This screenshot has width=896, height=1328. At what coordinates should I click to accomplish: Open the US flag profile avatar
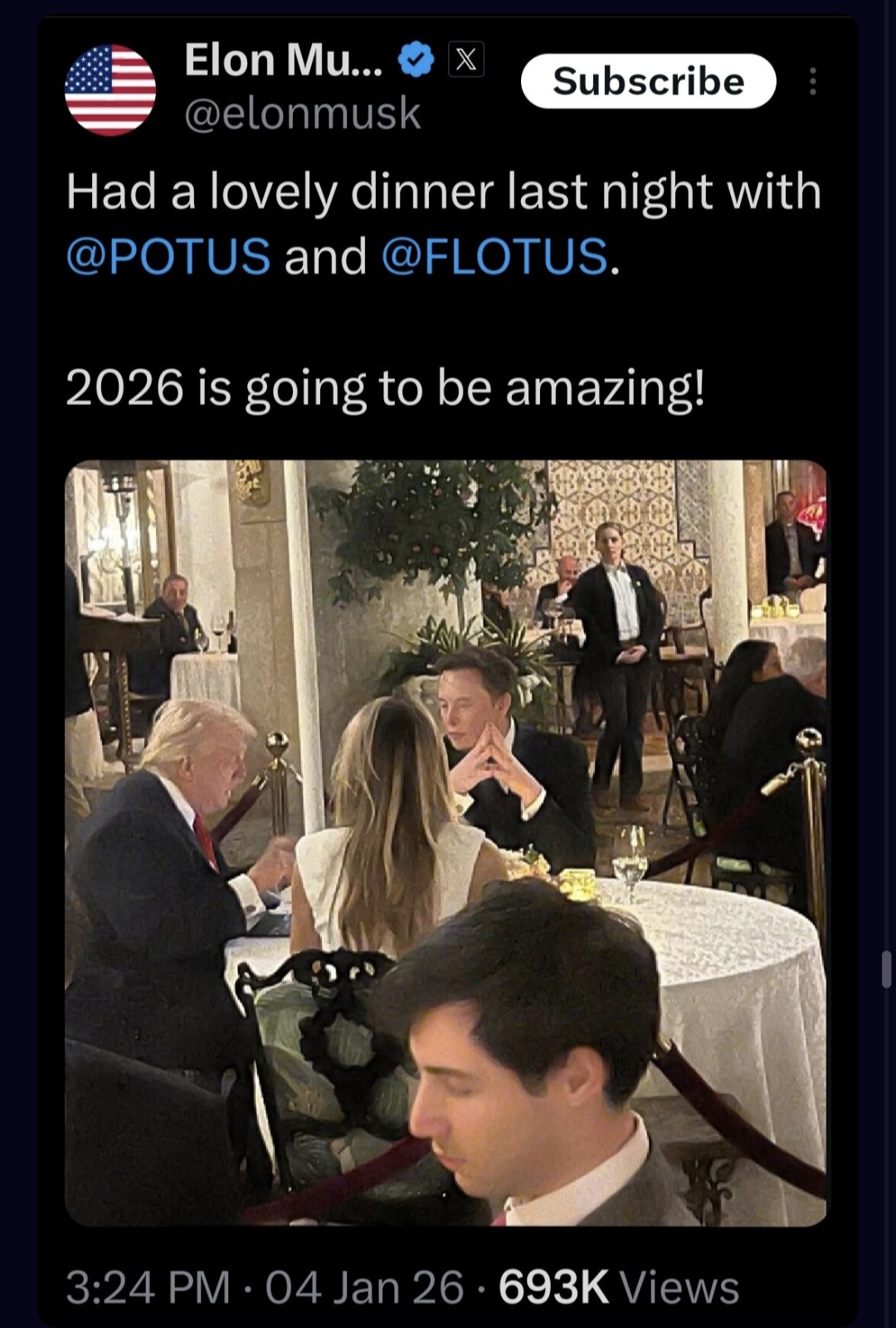tap(110, 90)
